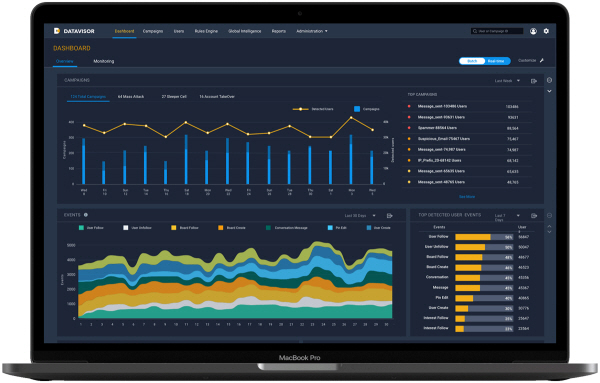Click the DASHBOARD page title
600x383 pixels.
click(x=72, y=48)
